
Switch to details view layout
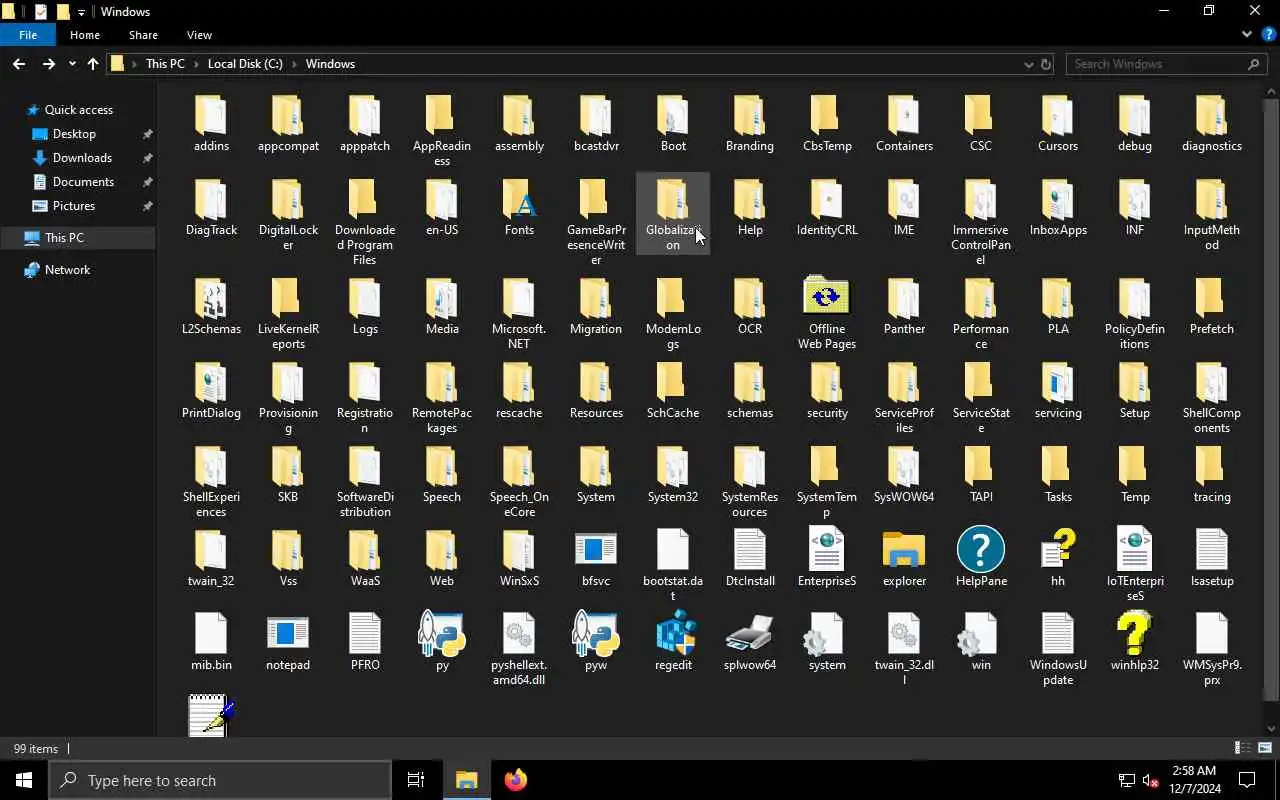tap(1243, 748)
